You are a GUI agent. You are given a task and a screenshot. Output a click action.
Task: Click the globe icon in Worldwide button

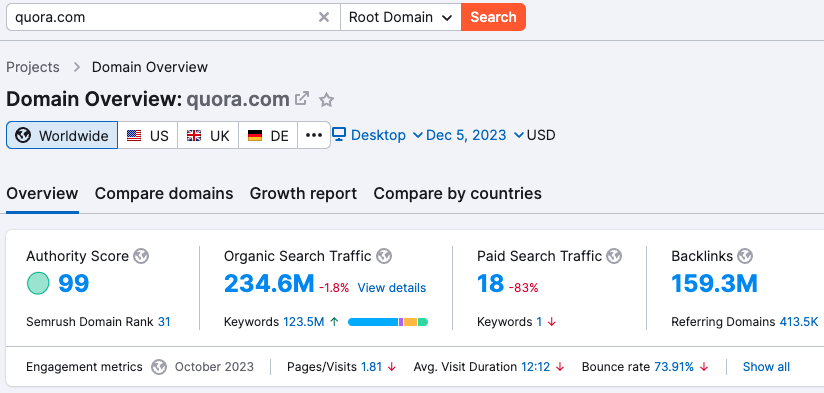(x=23, y=136)
